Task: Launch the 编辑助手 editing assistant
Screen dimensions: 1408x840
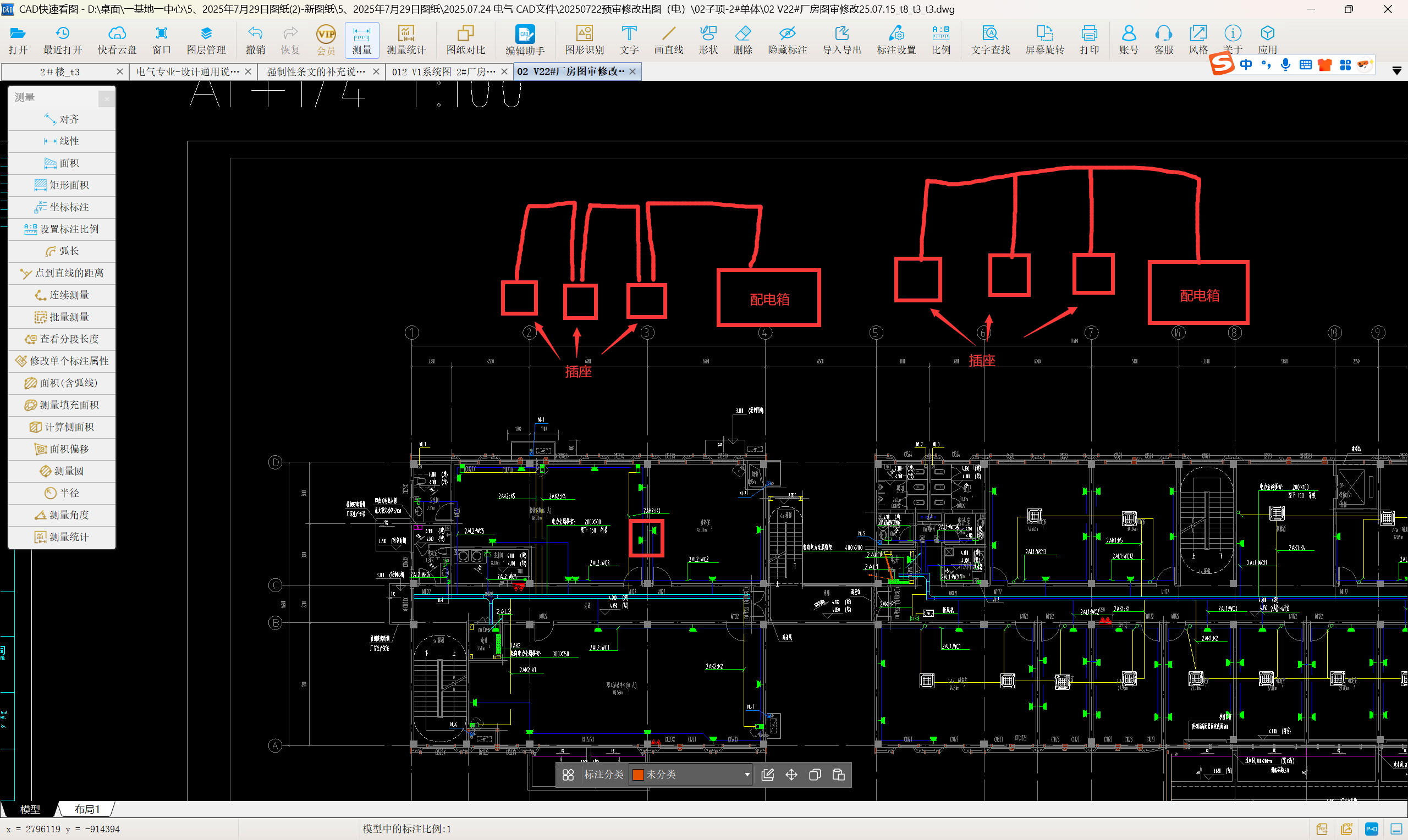Action: coord(525,40)
